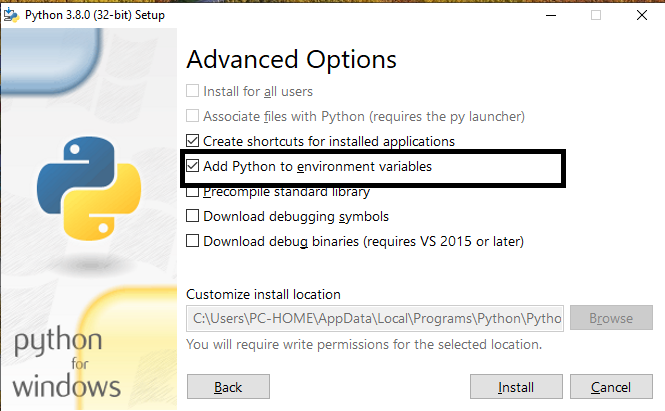The image size is (665, 411).
Task: Click Install to begin installation
Action: (516, 387)
